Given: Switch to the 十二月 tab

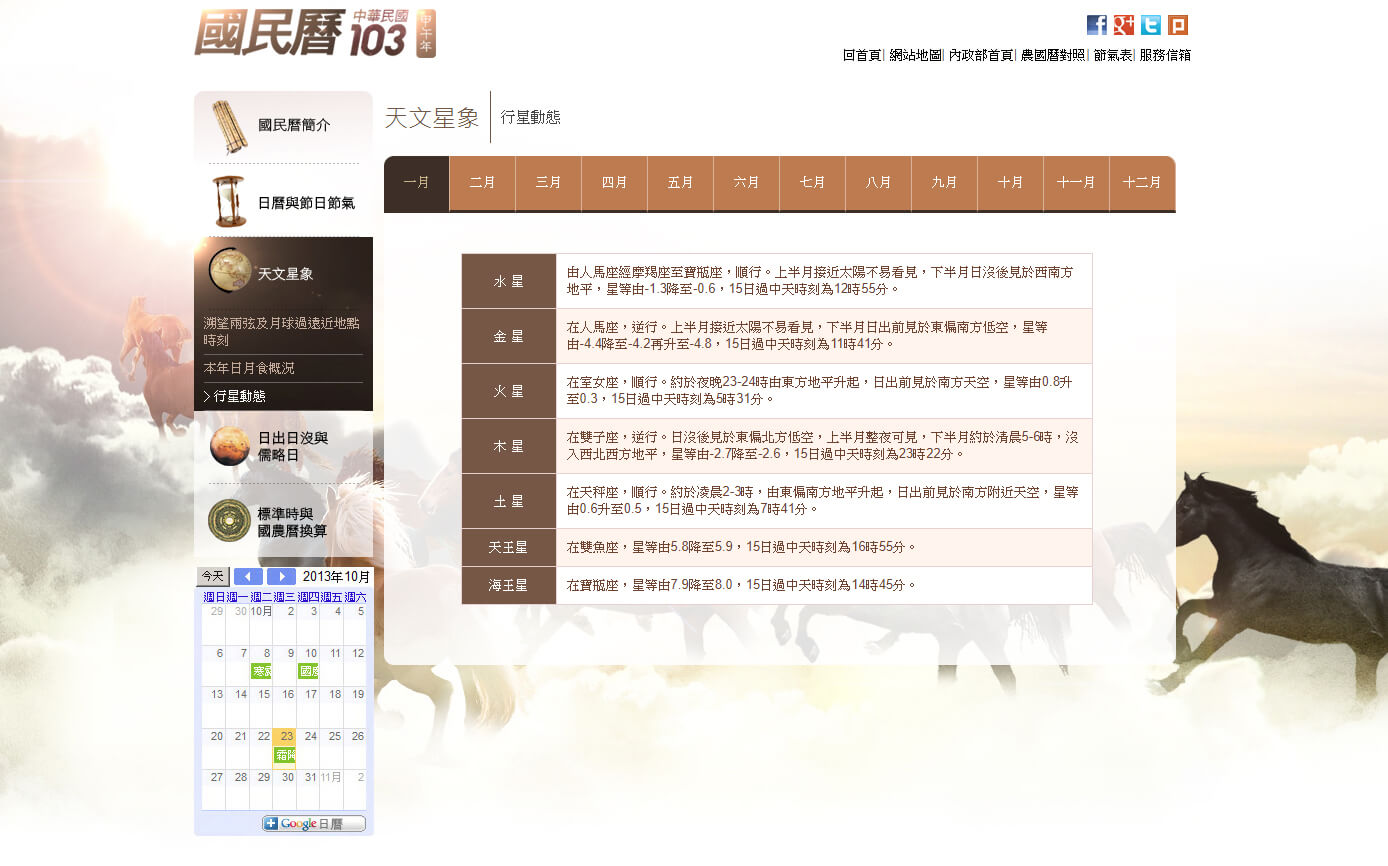Looking at the screenshot, I should [1142, 183].
